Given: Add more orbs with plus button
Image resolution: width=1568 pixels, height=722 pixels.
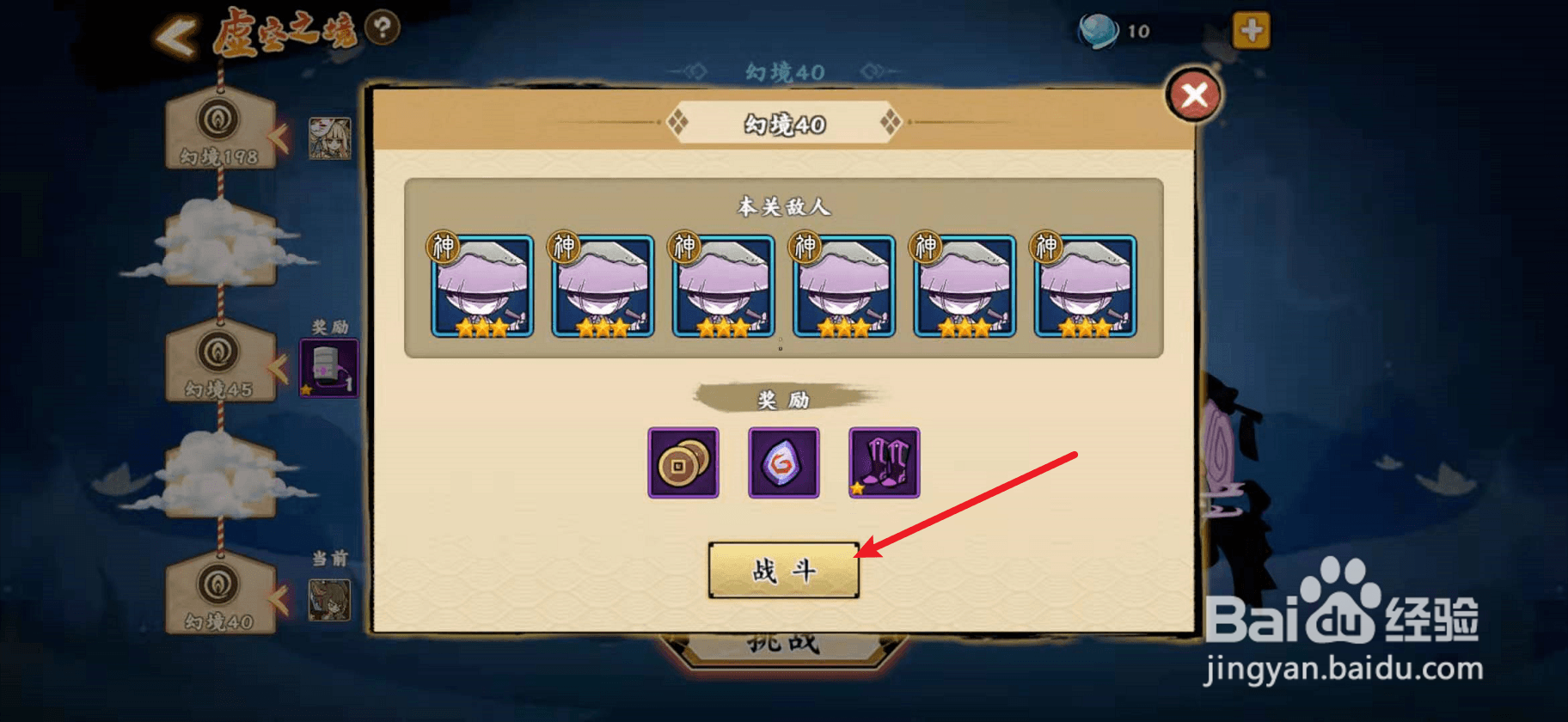Looking at the screenshot, I should pyautogui.click(x=1252, y=31).
